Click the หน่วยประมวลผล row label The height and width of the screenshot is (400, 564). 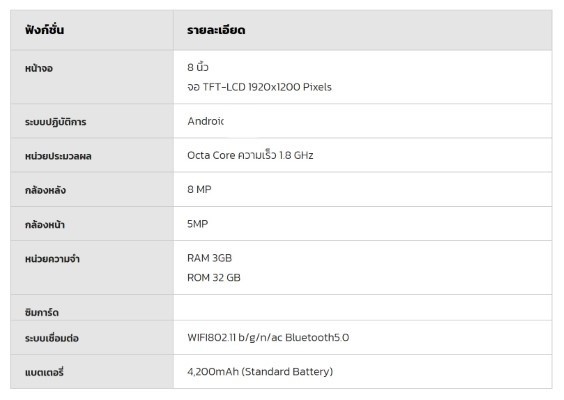[58, 156]
